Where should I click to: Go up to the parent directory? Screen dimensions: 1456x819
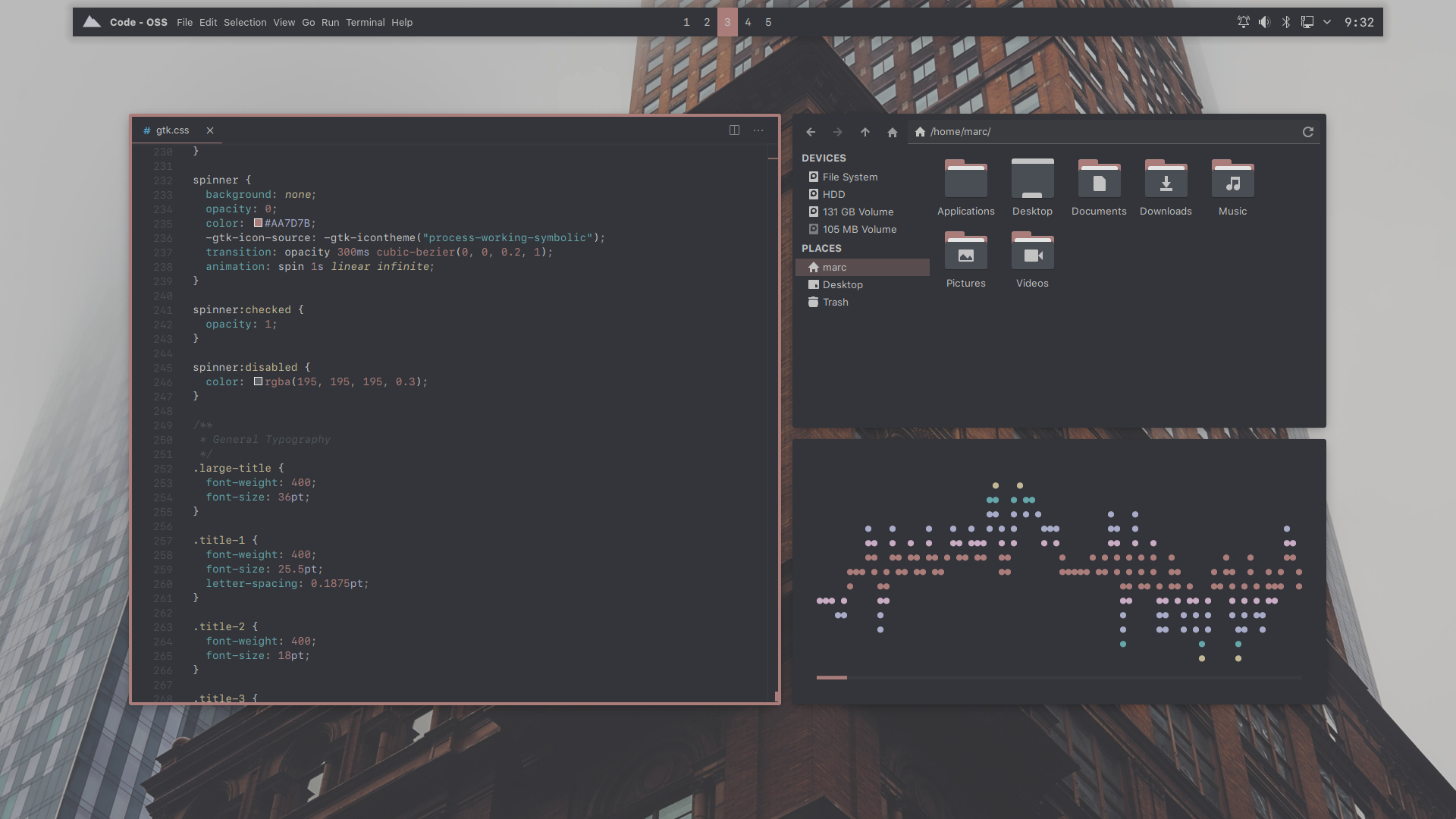[x=865, y=132]
